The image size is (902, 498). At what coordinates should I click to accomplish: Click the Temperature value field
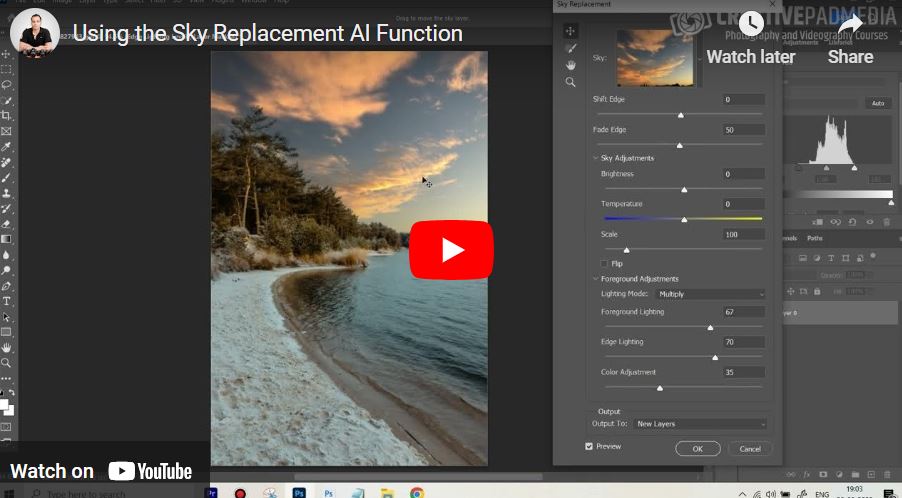tap(744, 204)
